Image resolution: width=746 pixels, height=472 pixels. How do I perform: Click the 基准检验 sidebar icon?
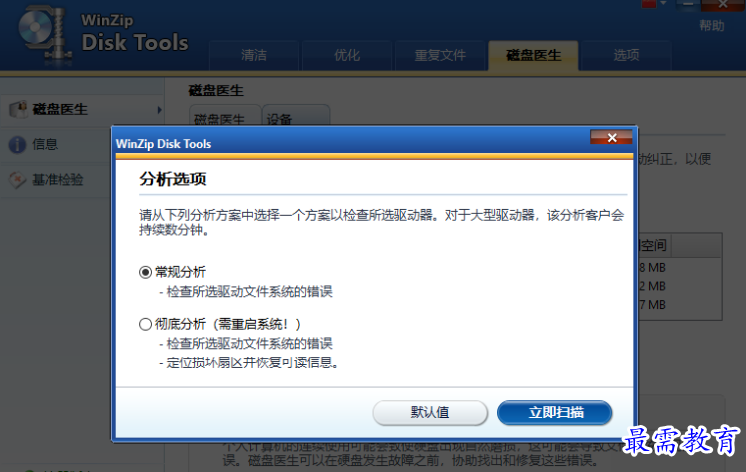pyautogui.click(x=18, y=180)
